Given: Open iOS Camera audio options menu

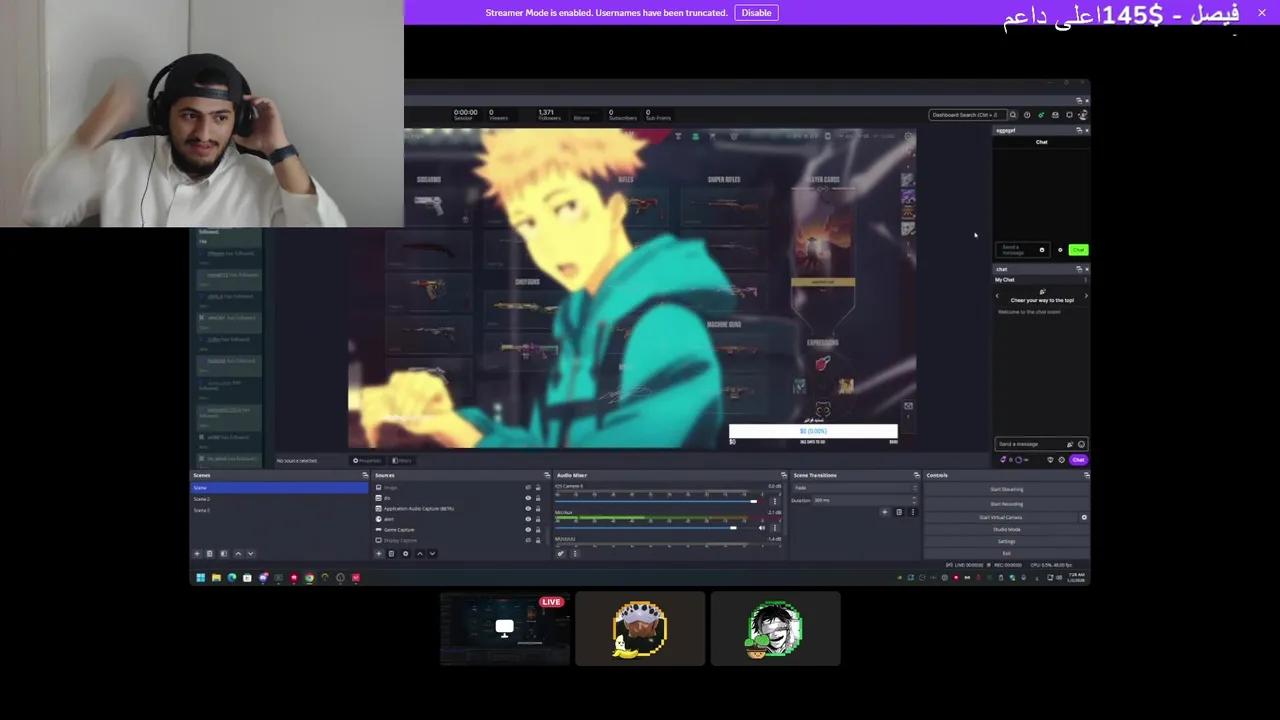Looking at the screenshot, I should coord(775,501).
